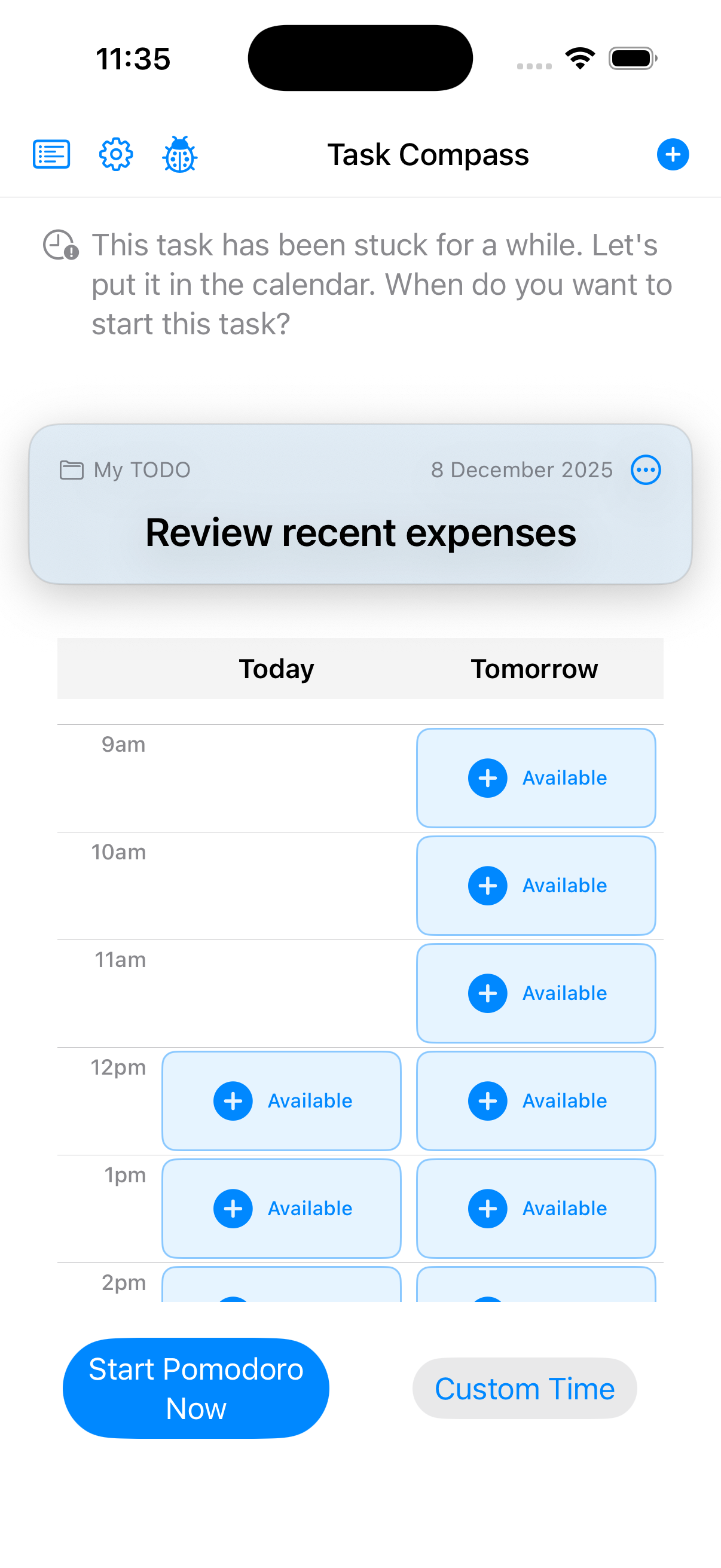Choose Tomorrow 1pm available slot
The image size is (721, 1568).
[536, 1208]
